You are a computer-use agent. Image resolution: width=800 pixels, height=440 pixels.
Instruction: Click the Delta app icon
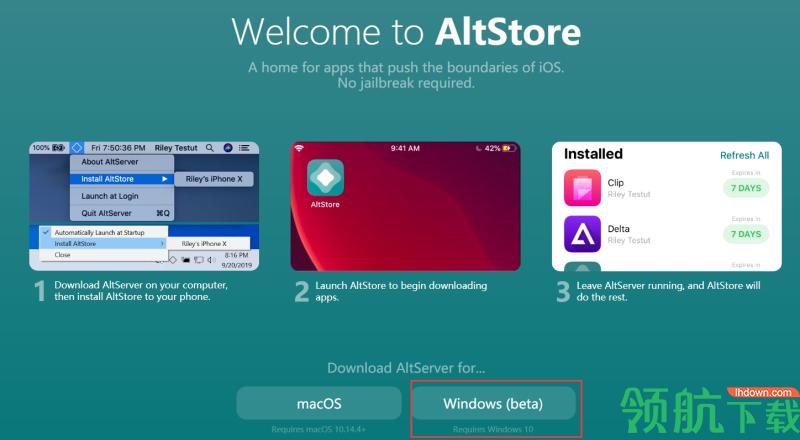(582, 234)
